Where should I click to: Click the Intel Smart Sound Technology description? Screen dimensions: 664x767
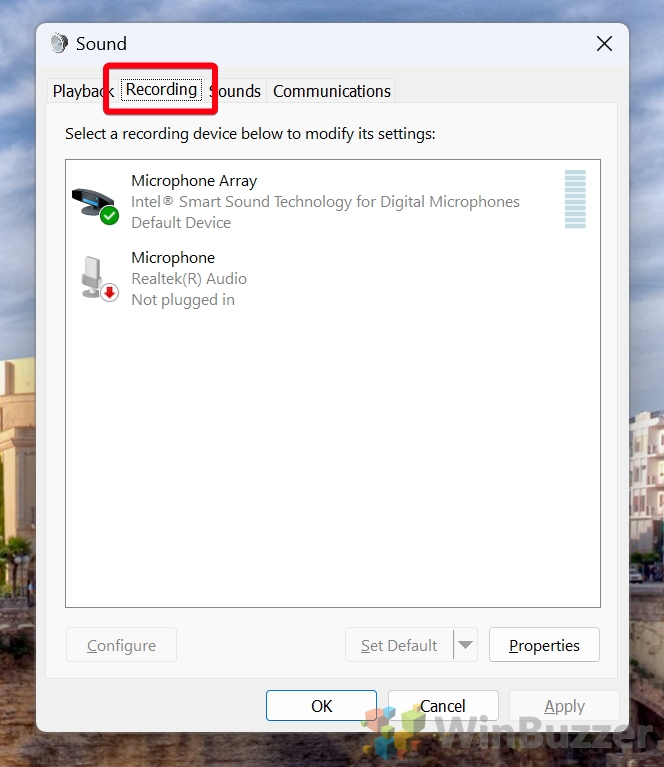pyautogui.click(x=325, y=202)
